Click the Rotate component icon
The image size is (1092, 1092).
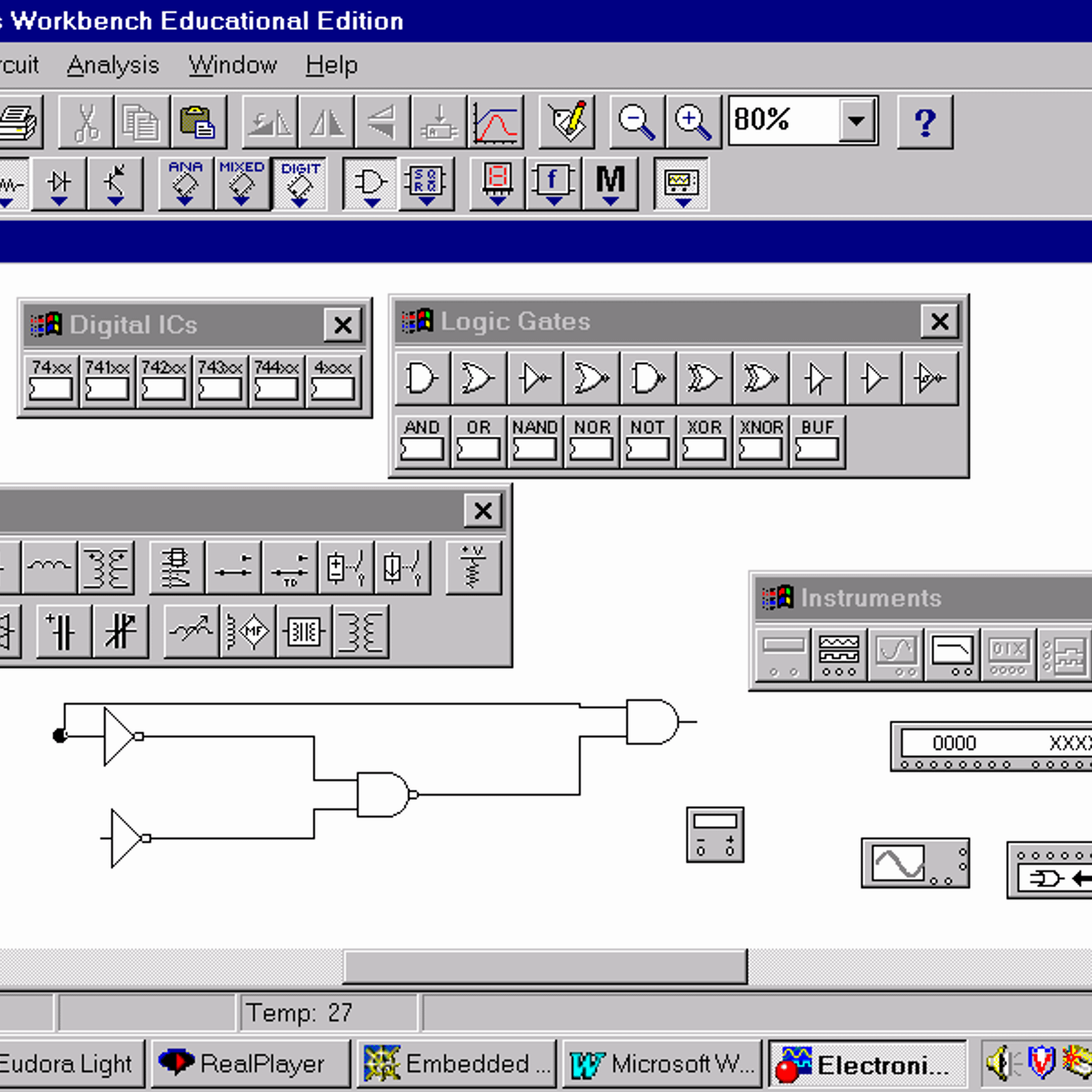(x=270, y=122)
